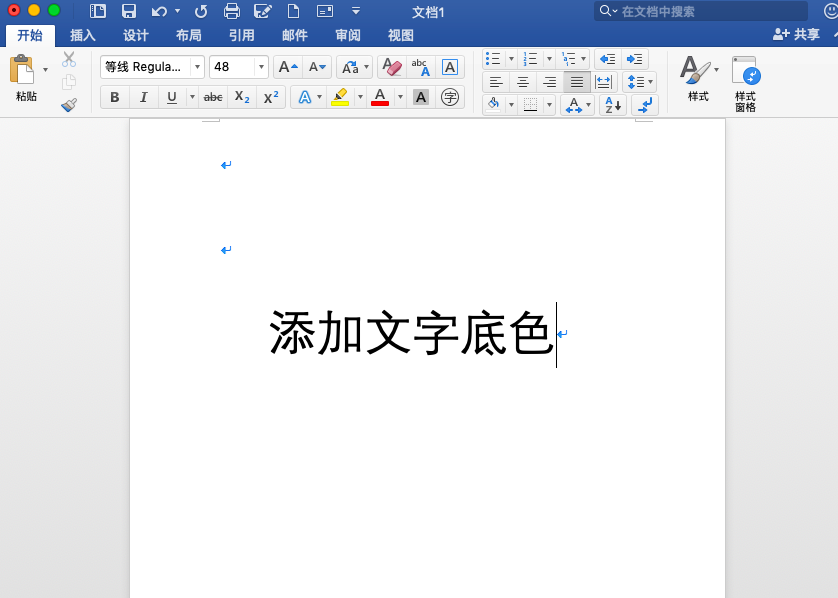Screen dimensions: 838x598
Task: Click the Print icon in title bar
Action: 231,11
